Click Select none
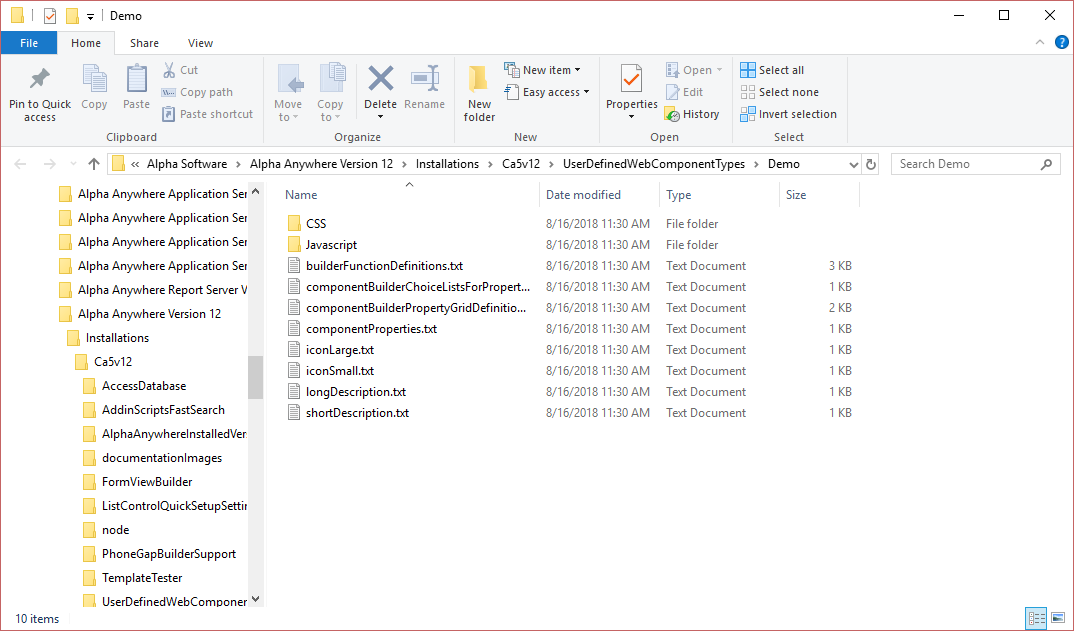The height and width of the screenshot is (631, 1074). tap(779, 92)
